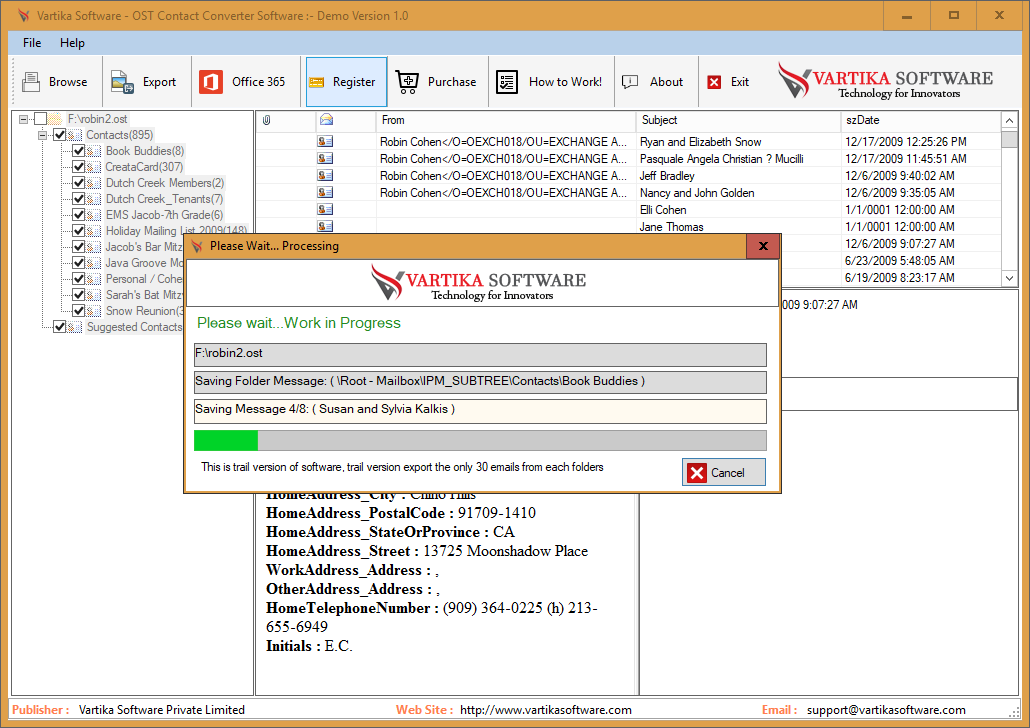This screenshot has width=1030, height=728.
Task: Cancel the export in progress dialog
Action: 724,472
